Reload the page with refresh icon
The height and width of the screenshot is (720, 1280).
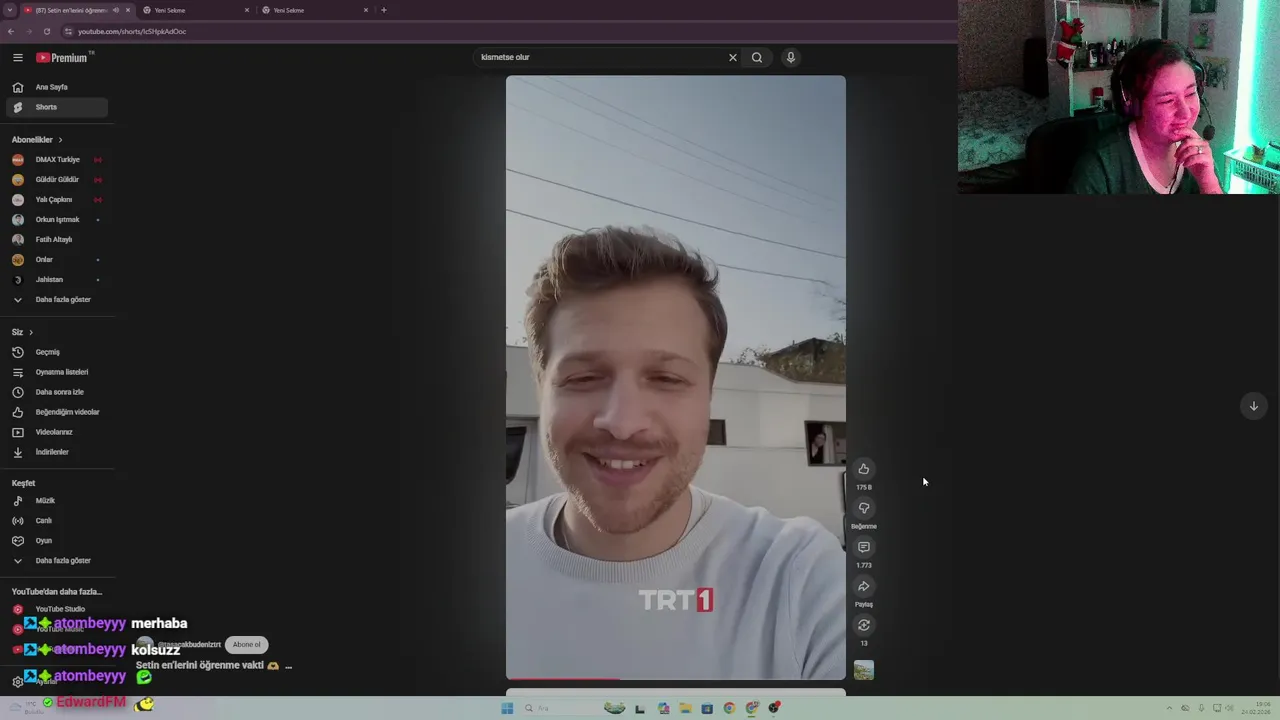tap(46, 31)
